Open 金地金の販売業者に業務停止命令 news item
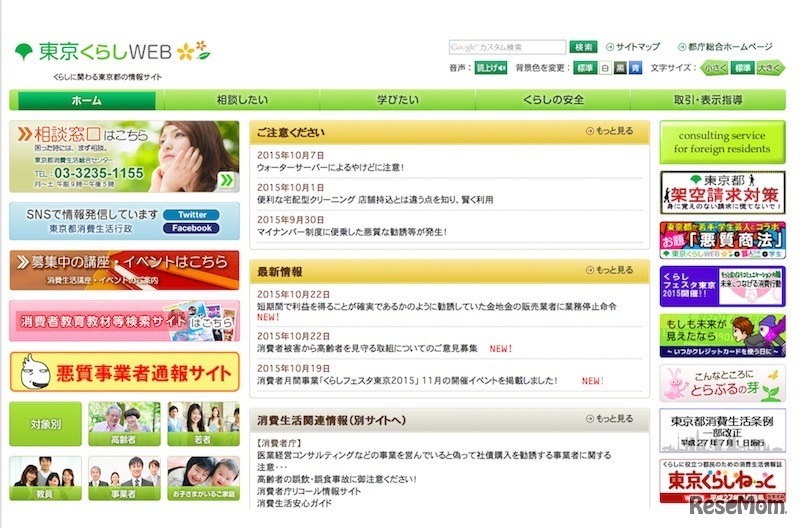 coord(437,307)
